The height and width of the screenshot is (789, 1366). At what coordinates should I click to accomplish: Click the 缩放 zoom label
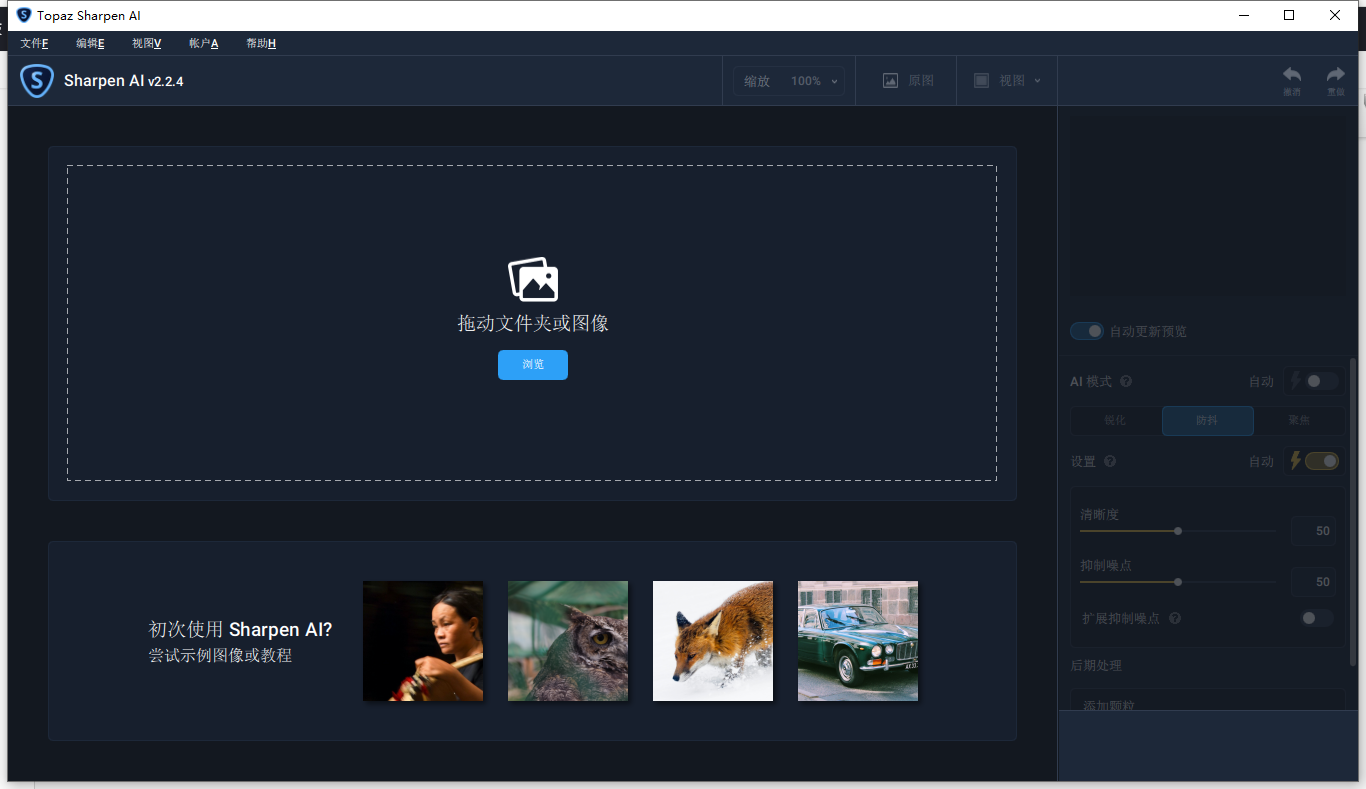[757, 81]
